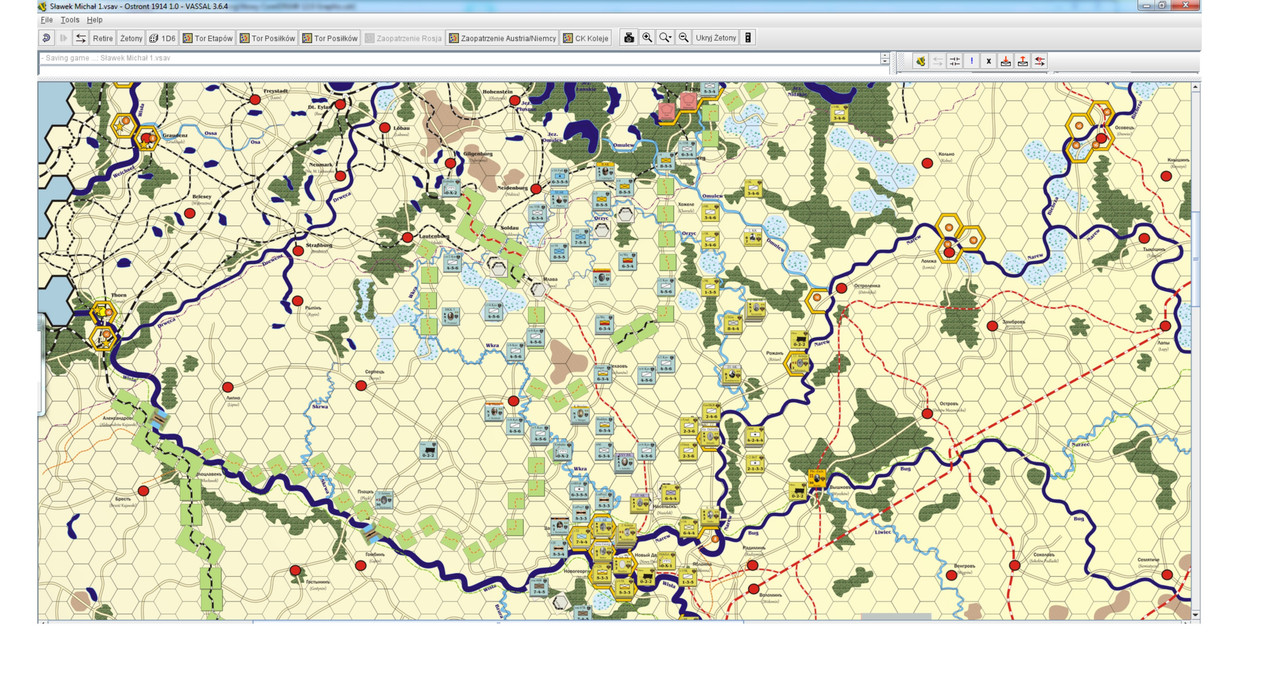Click the black X icon
Image resolution: width=1280 pixels, height=693 pixels.
point(989,61)
